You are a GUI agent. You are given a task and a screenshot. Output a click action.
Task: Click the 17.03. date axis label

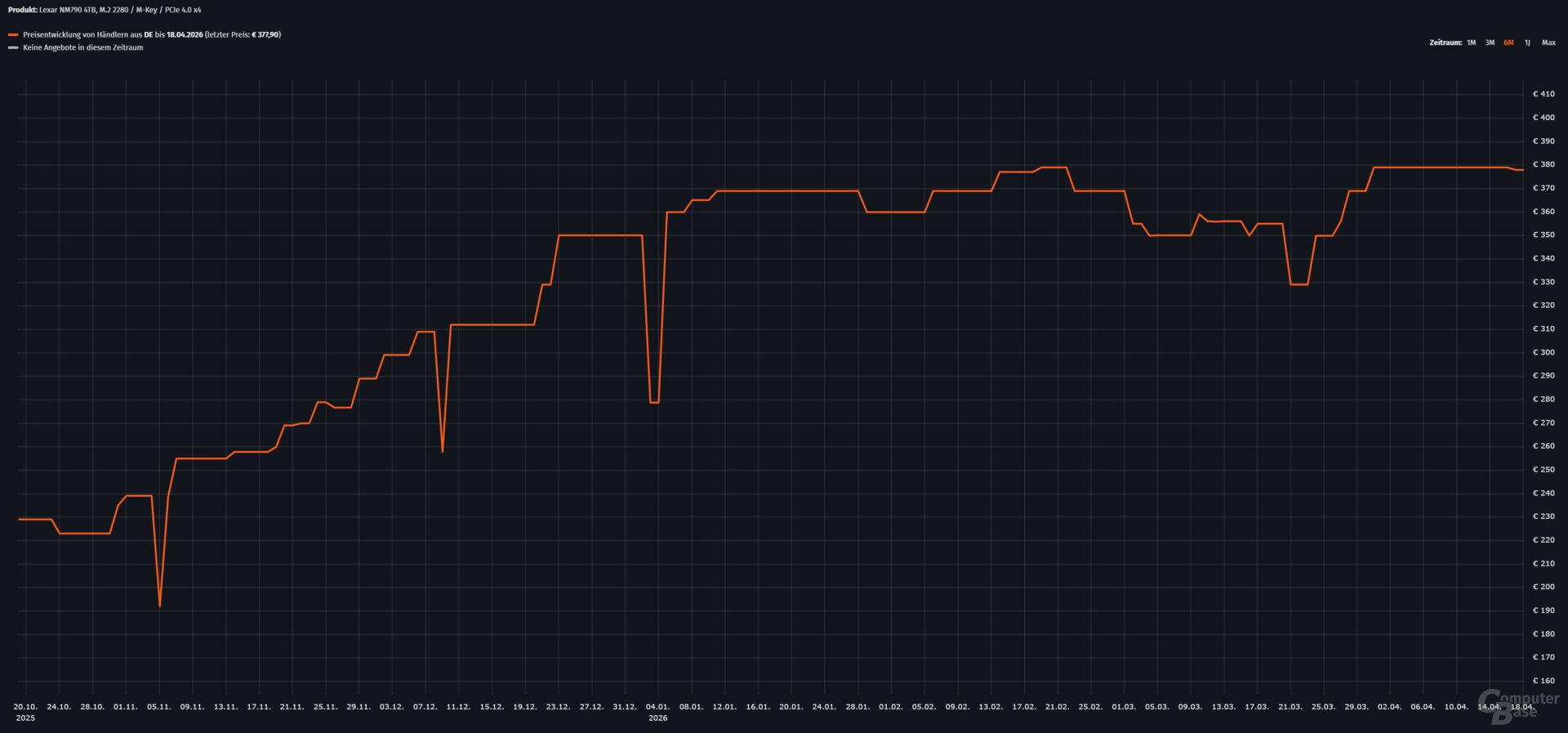[1257, 707]
